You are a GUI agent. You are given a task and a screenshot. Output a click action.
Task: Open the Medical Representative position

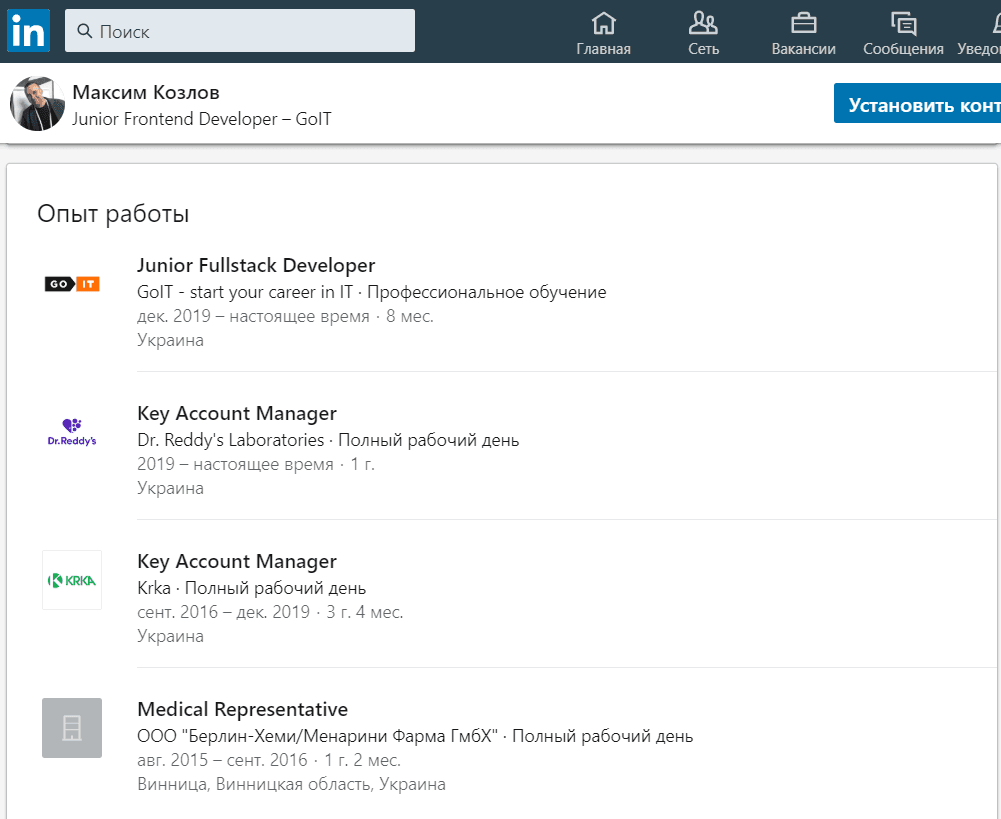point(243,709)
